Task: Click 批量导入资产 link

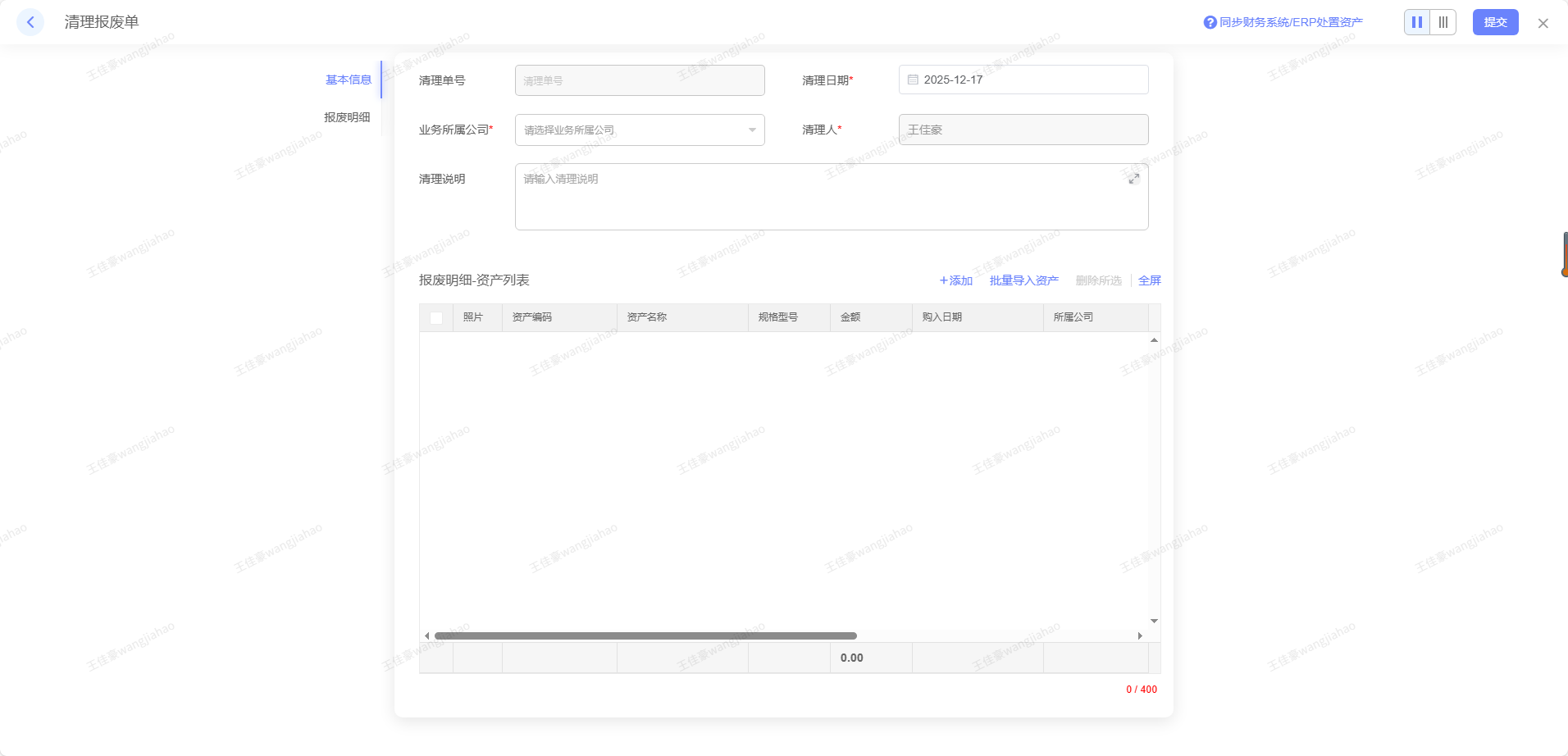Action: pos(1023,280)
